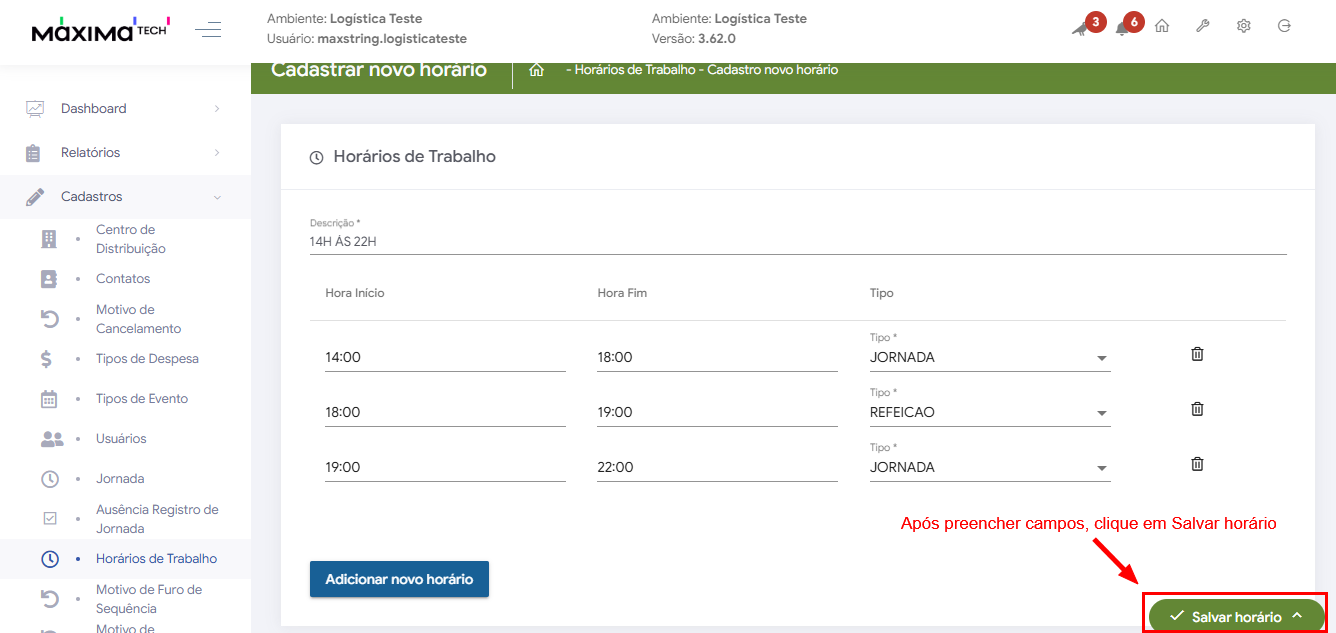Collapse the Cadastros menu section
Image resolution: width=1336 pixels, height=633 pixels.
(125, 197)
